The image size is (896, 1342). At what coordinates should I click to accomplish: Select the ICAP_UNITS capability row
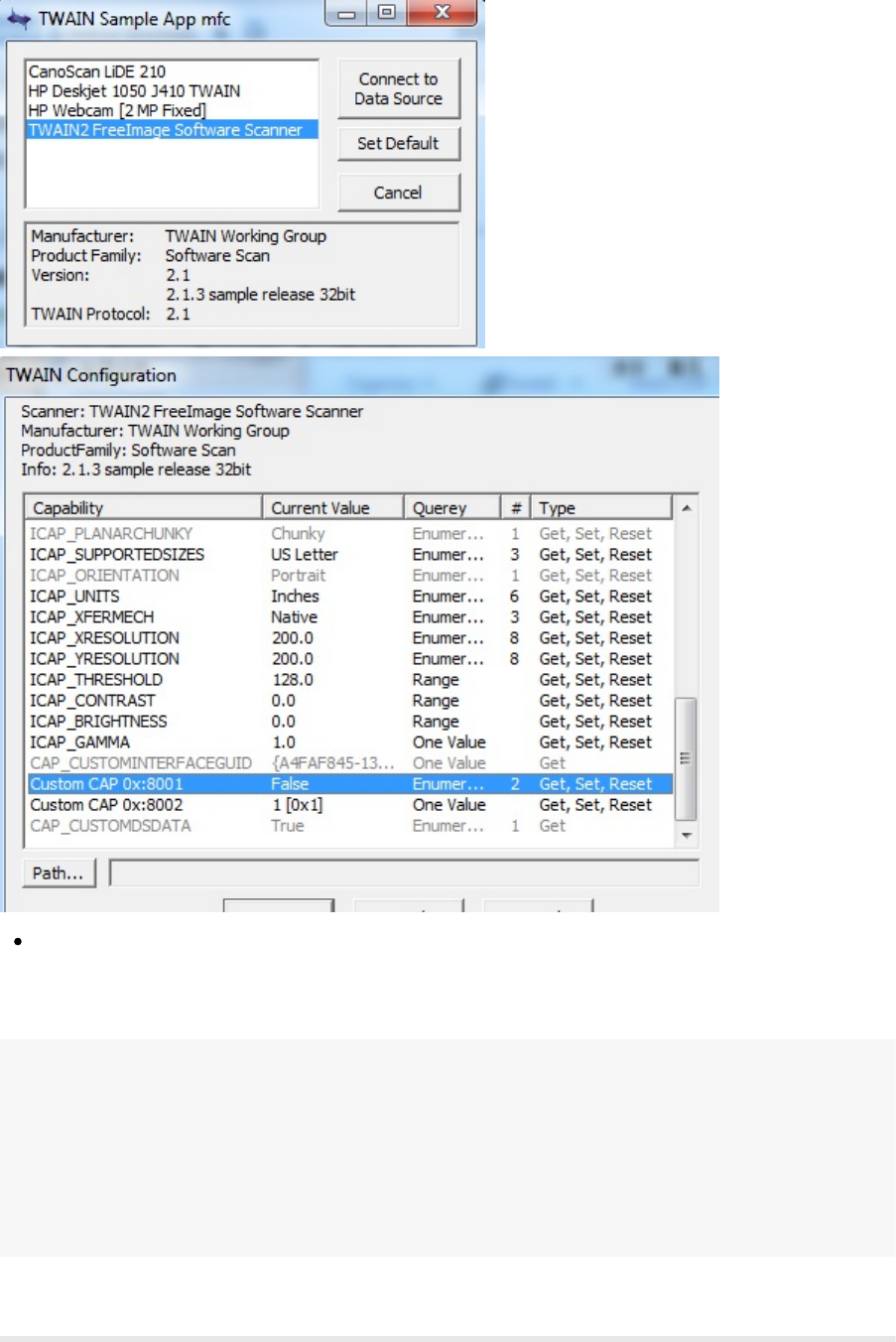[x=349, y=597]
